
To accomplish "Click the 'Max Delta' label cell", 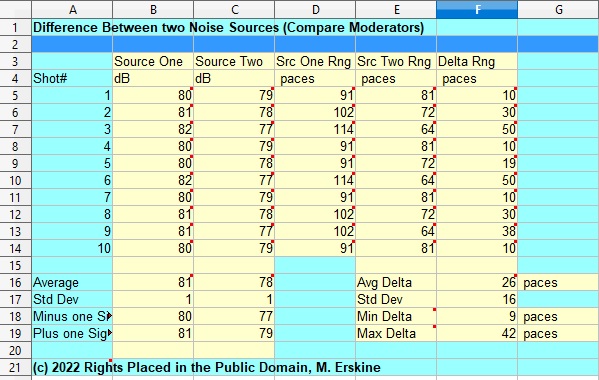I will (x=396, y=333).
